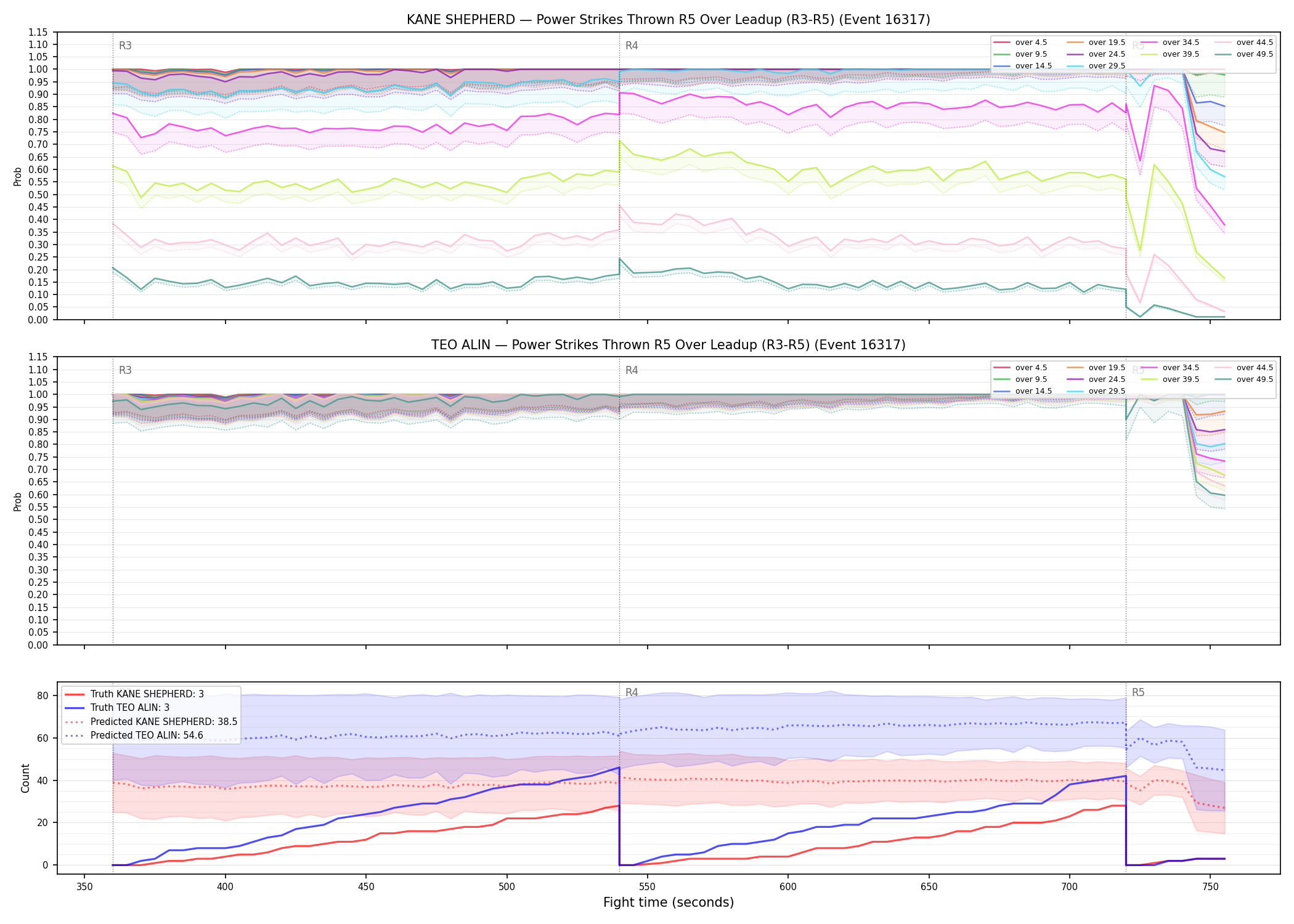
Task: Click the 500 tick label on the time axis
Action: point(507,887)
